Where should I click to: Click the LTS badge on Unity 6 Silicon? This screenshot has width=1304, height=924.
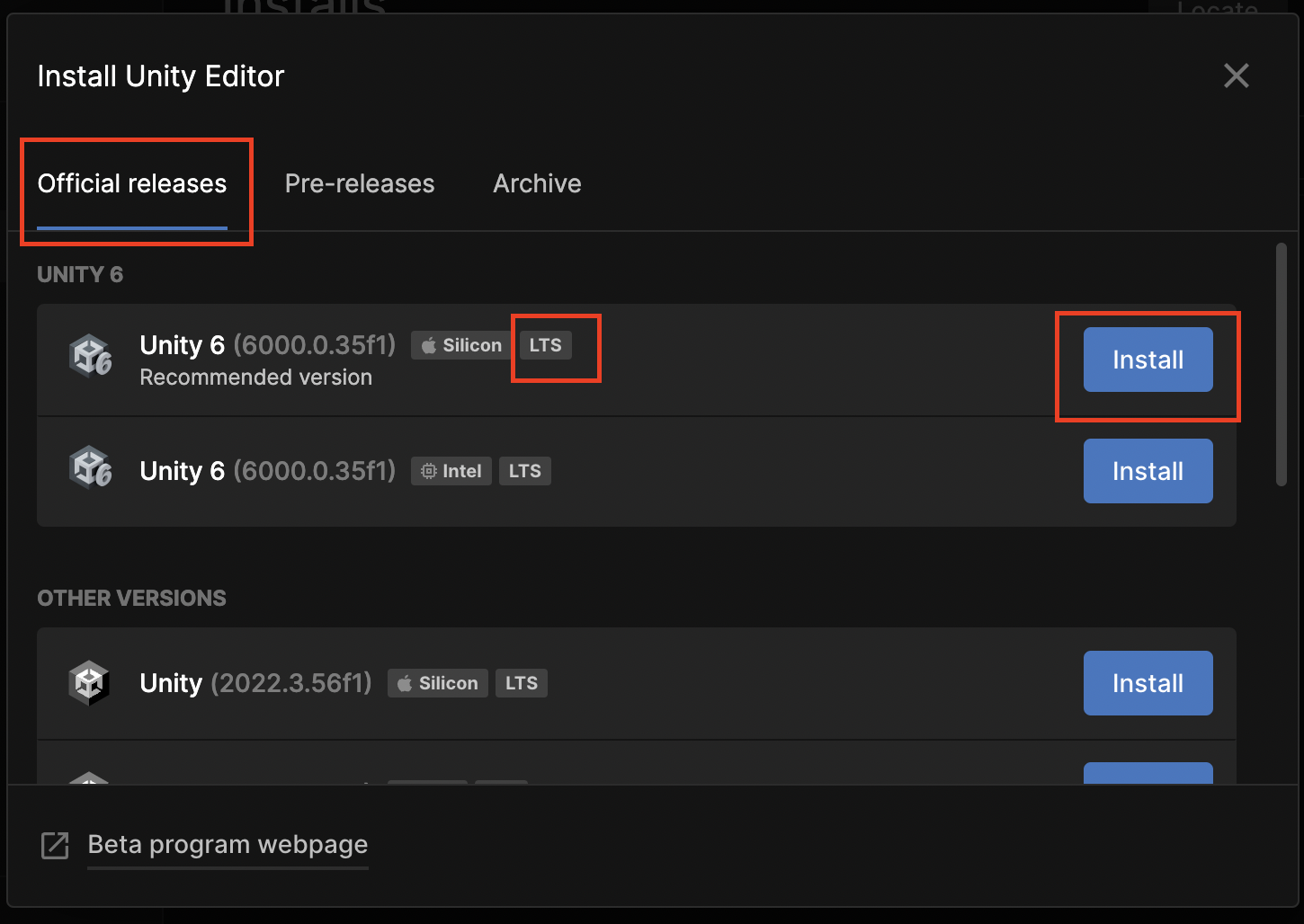[x=545, y=345]
